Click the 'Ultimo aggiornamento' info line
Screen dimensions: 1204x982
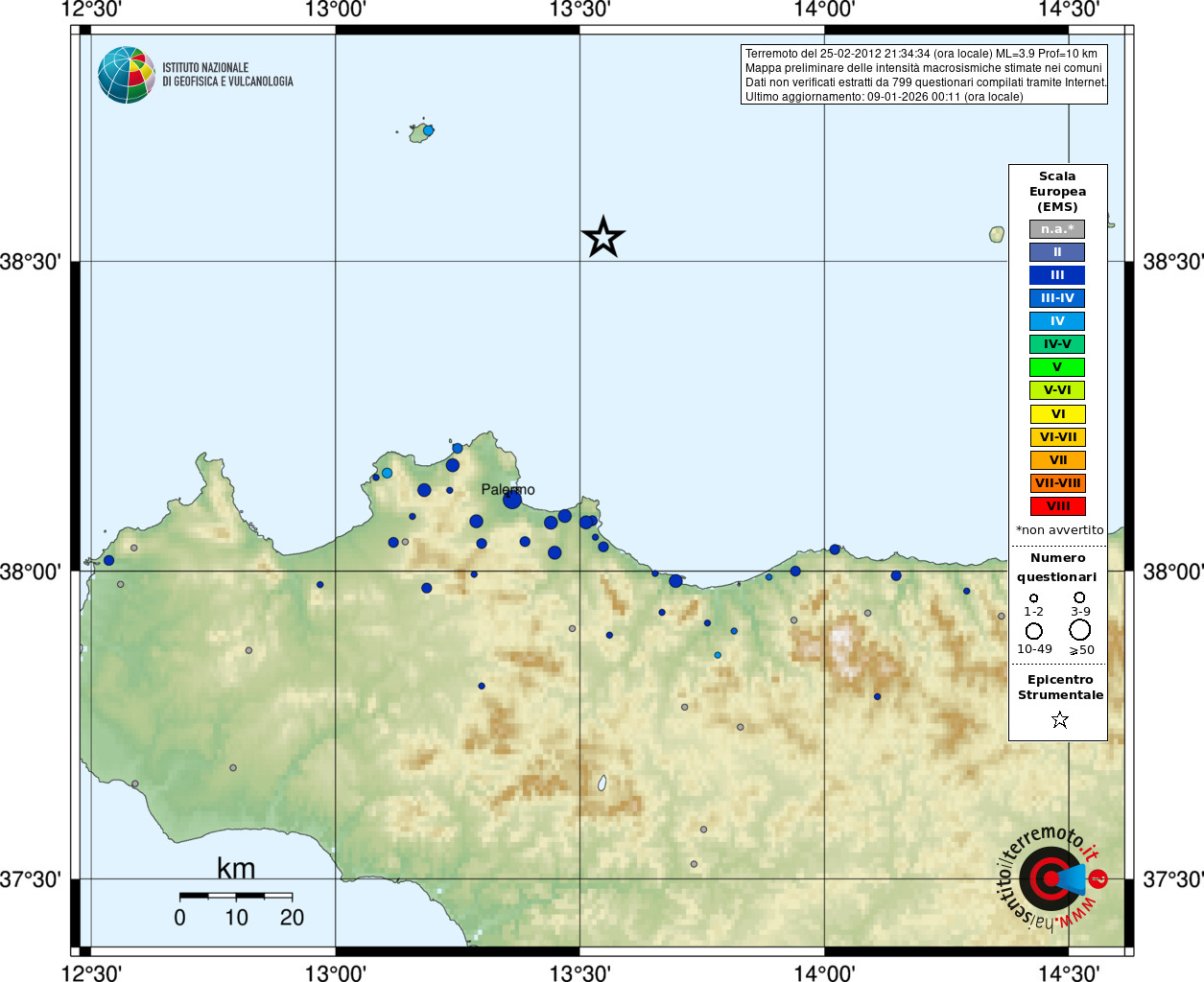(x=885, y=97)
